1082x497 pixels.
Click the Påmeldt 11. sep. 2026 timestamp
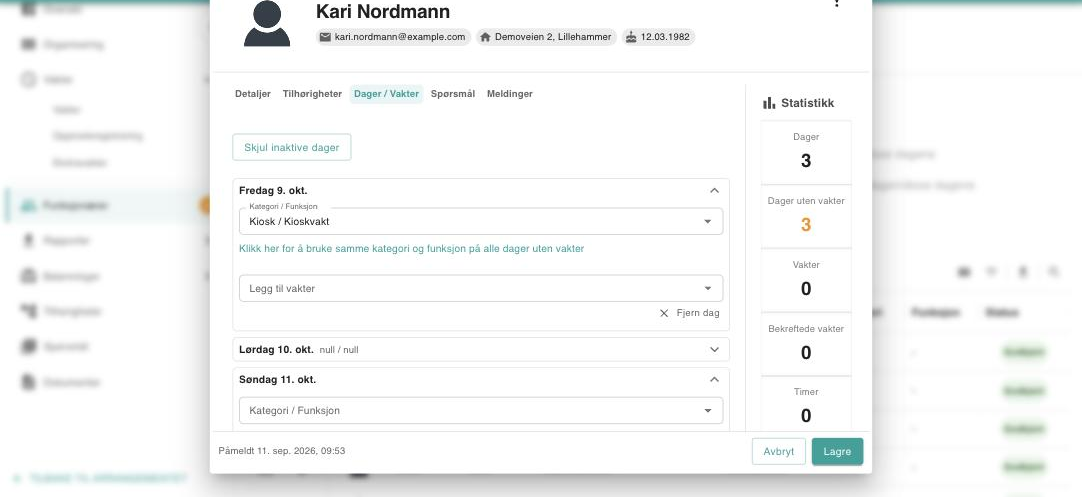click(282, 451)
